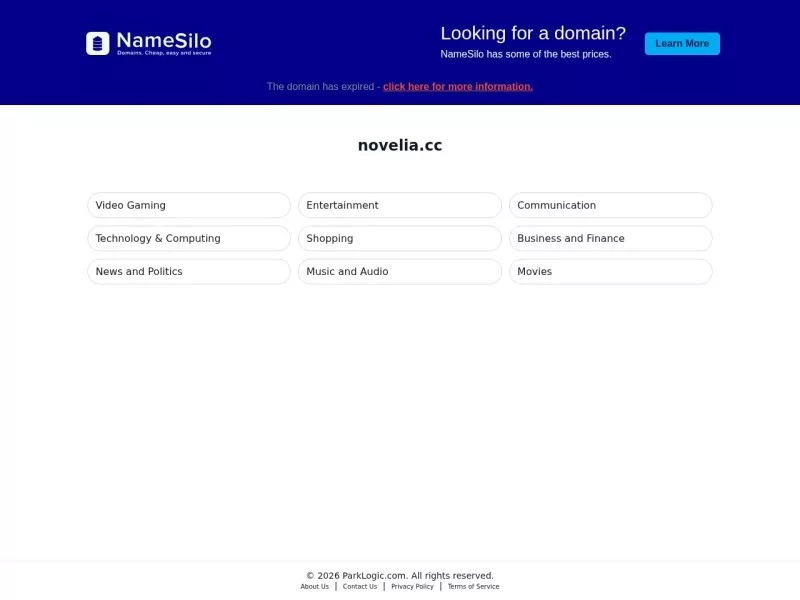Select the Entertainment category
The height and width of the screenshot is (600, 800).
(x=399, y=205)
